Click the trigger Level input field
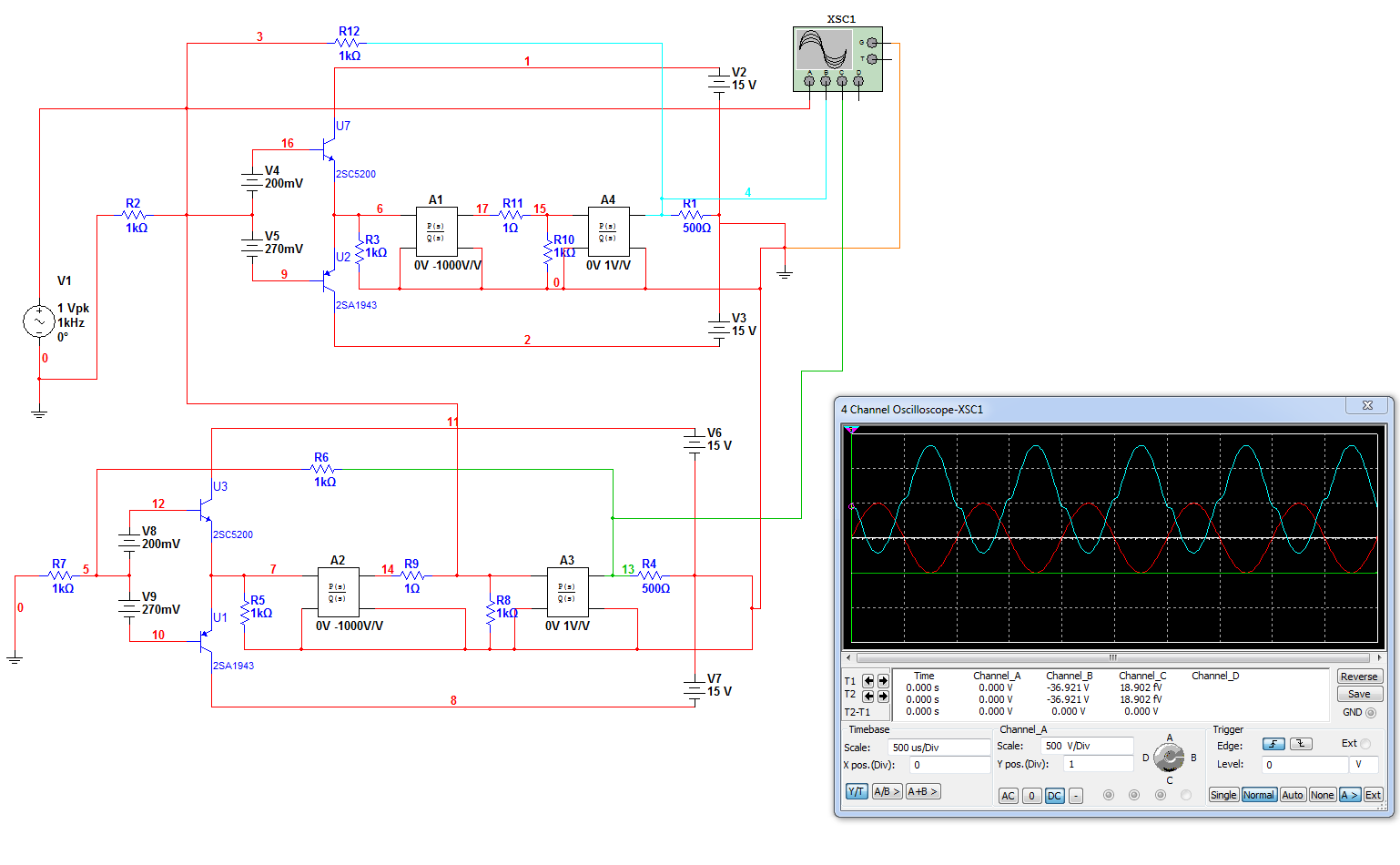The width and height of the screenshot is (1400, 865). (x=1305, y=765)
